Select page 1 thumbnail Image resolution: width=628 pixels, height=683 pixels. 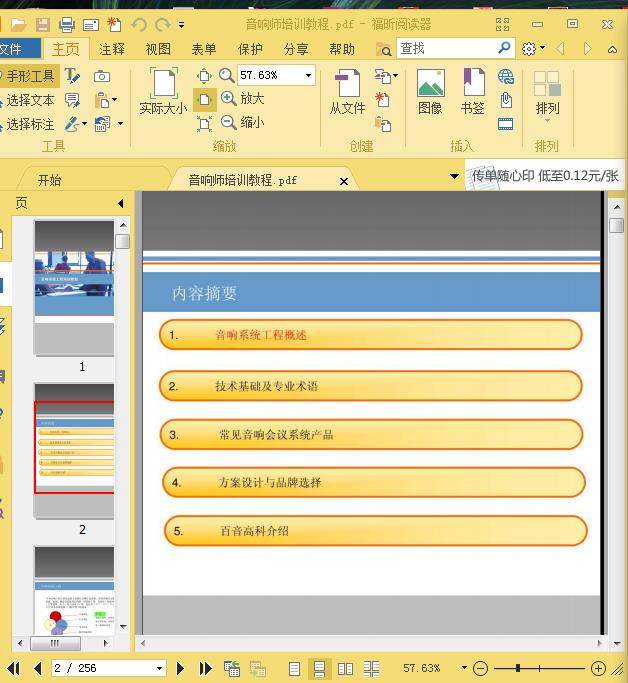pos(74,288)
